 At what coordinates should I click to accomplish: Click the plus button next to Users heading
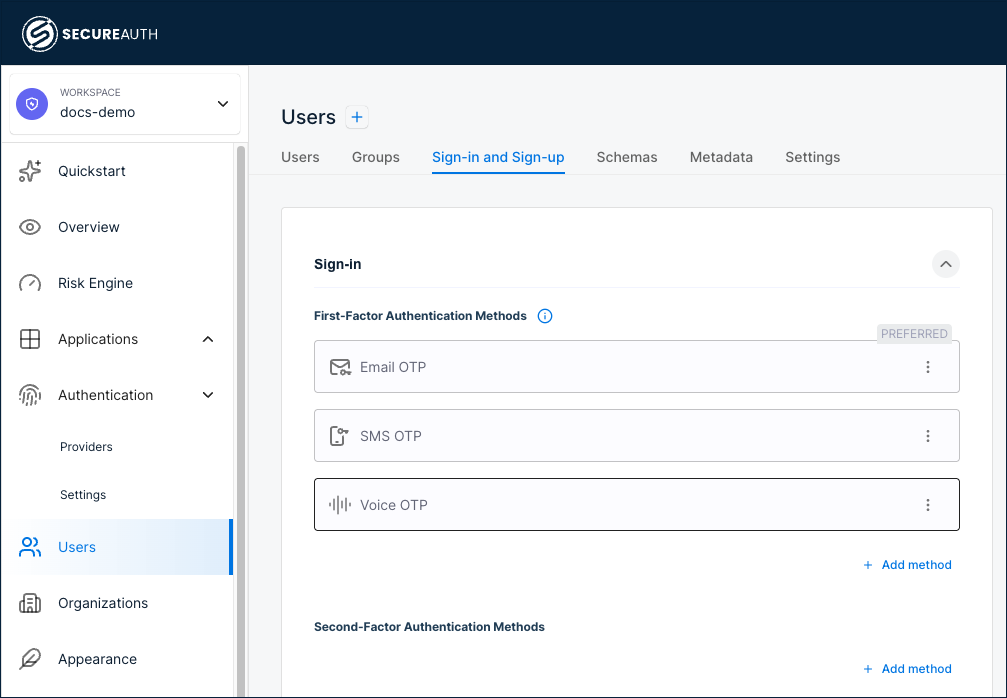coord(357,117)
